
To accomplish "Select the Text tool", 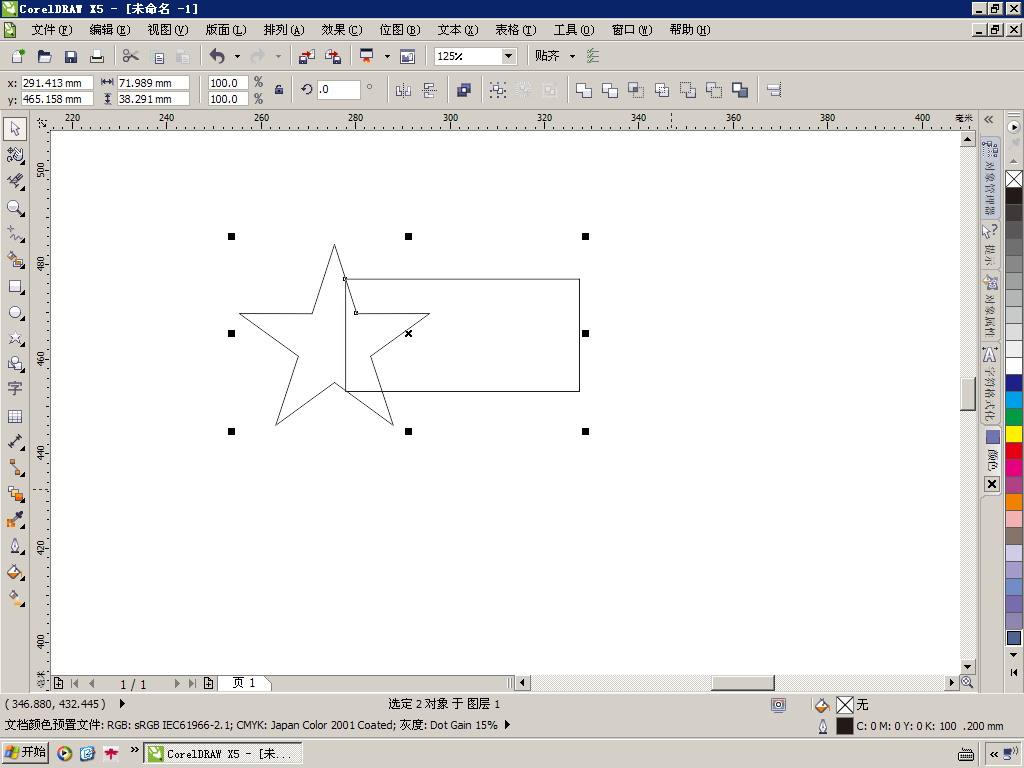I will point(15,389).
